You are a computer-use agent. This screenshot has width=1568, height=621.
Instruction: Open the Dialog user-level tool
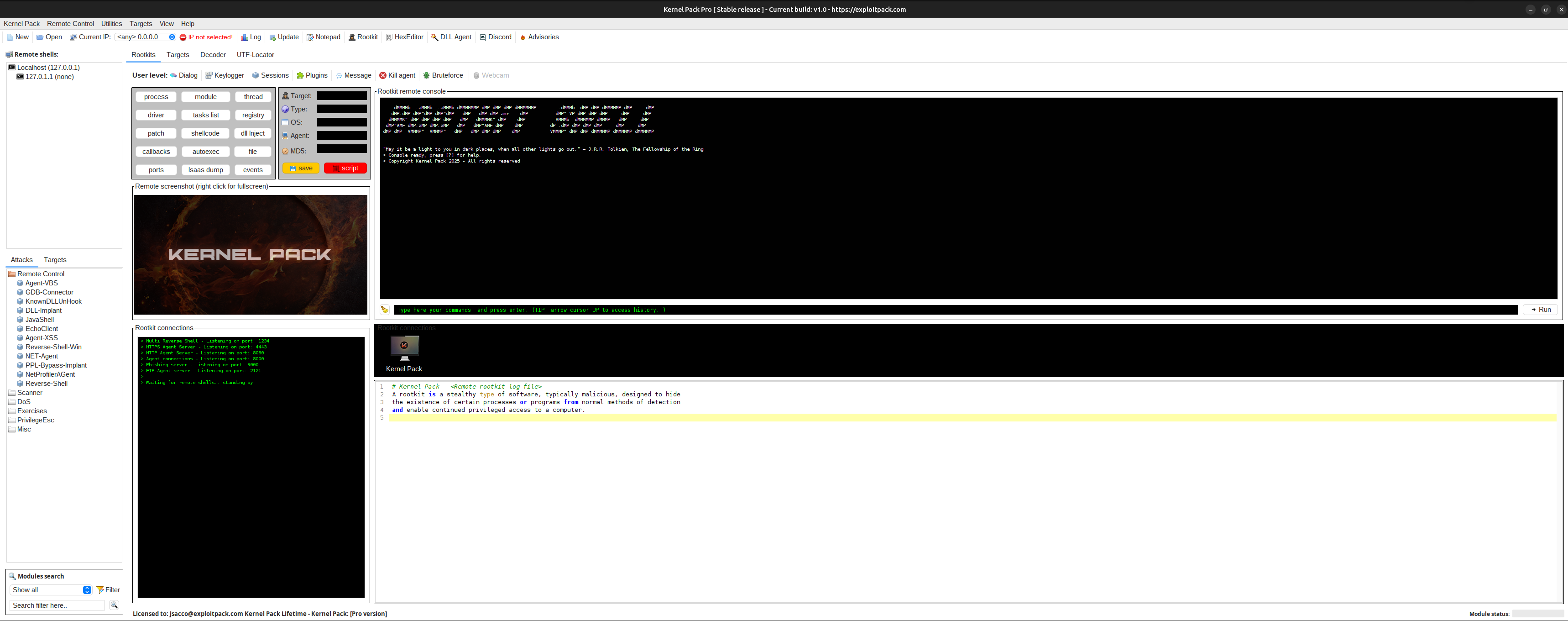click(184, 75)
